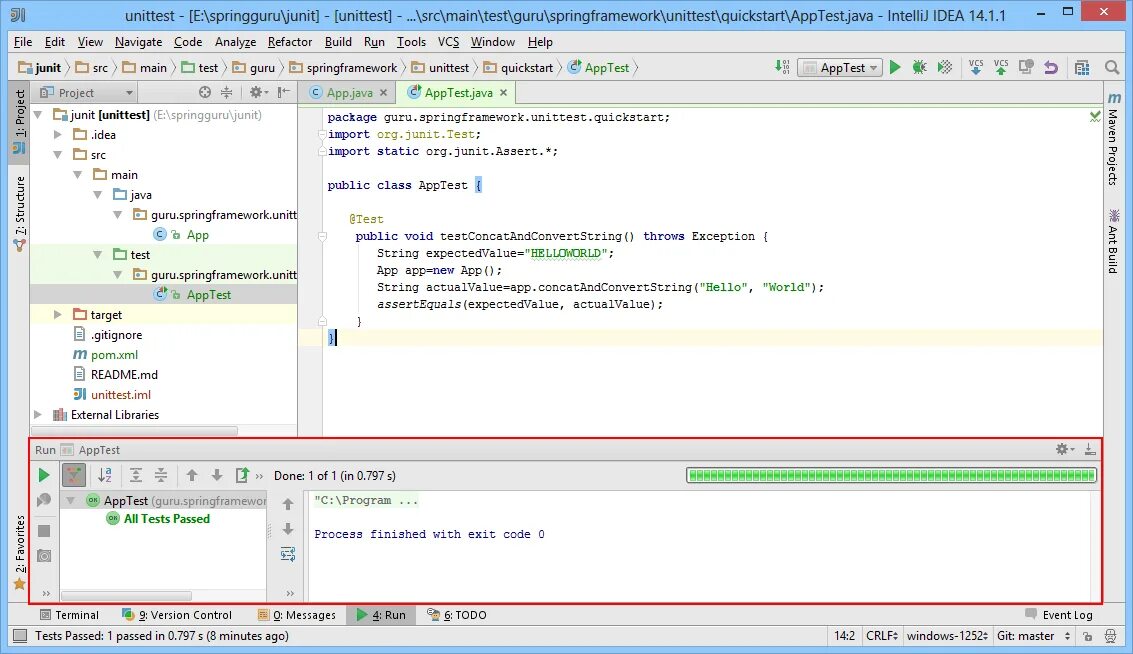
Task: Start debugging with the bug icon
Action: pyautogui.click(x=919, y=67)
